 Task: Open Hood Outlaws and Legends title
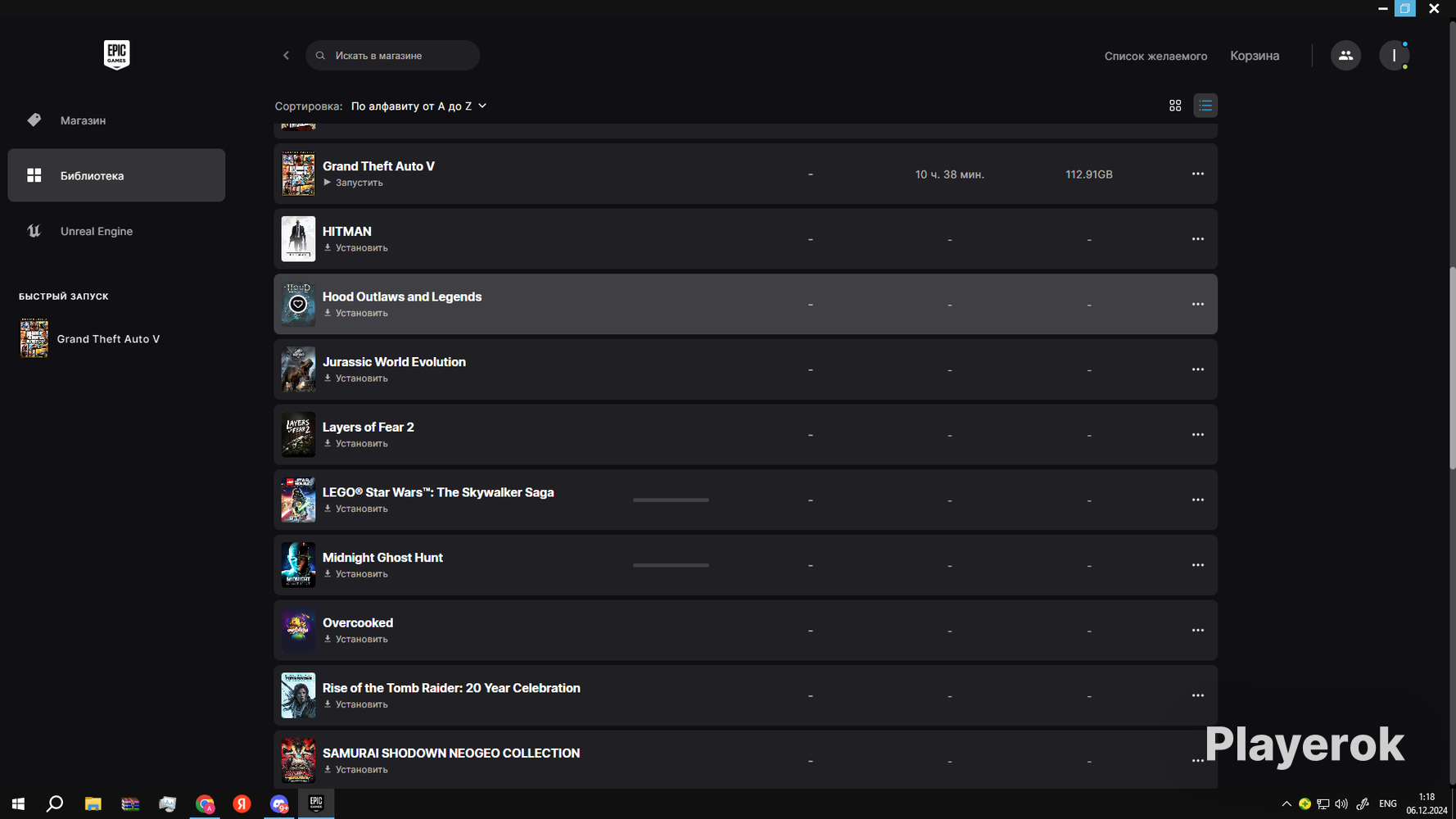click(x=402, y=296)
